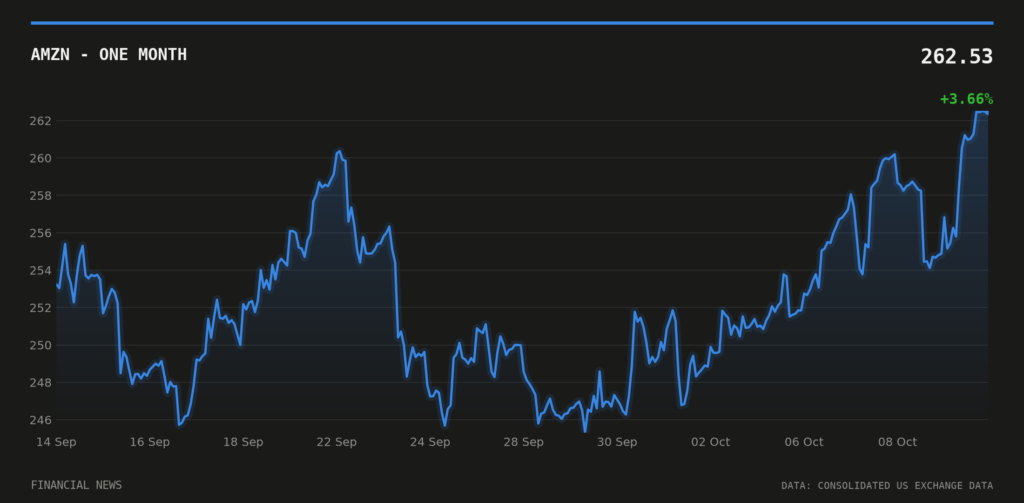
Task: Click the 30 Sep date label
Action: click(616, 442)
